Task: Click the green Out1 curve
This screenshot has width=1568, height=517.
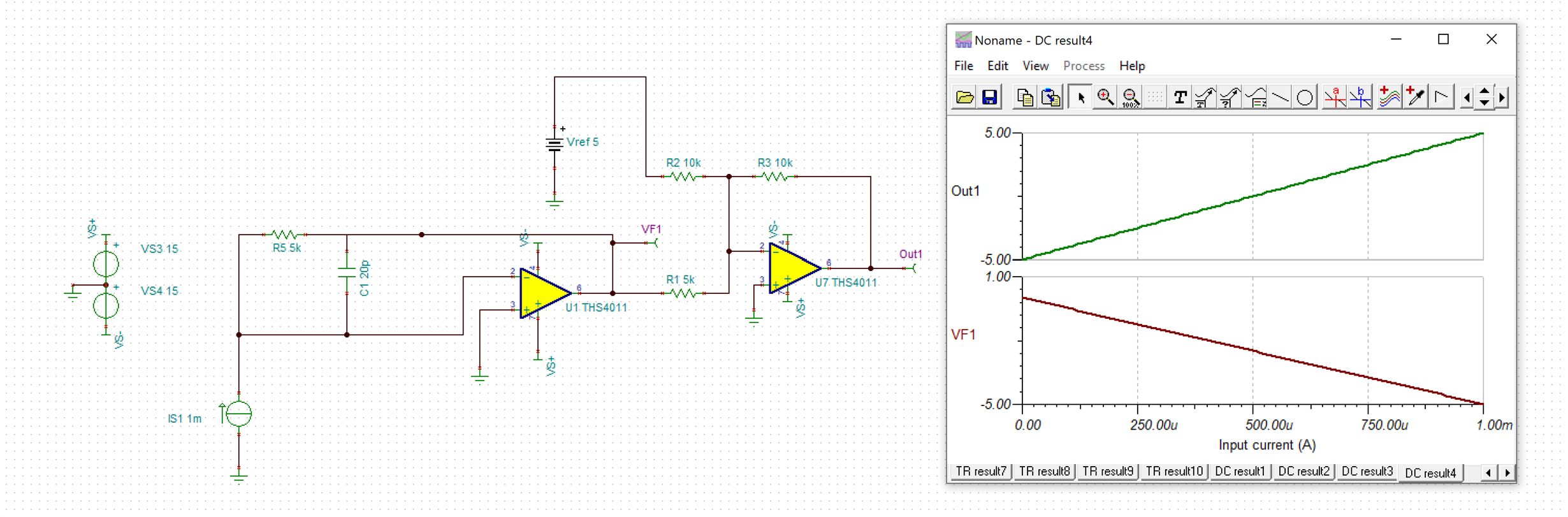Action: 1252,196
